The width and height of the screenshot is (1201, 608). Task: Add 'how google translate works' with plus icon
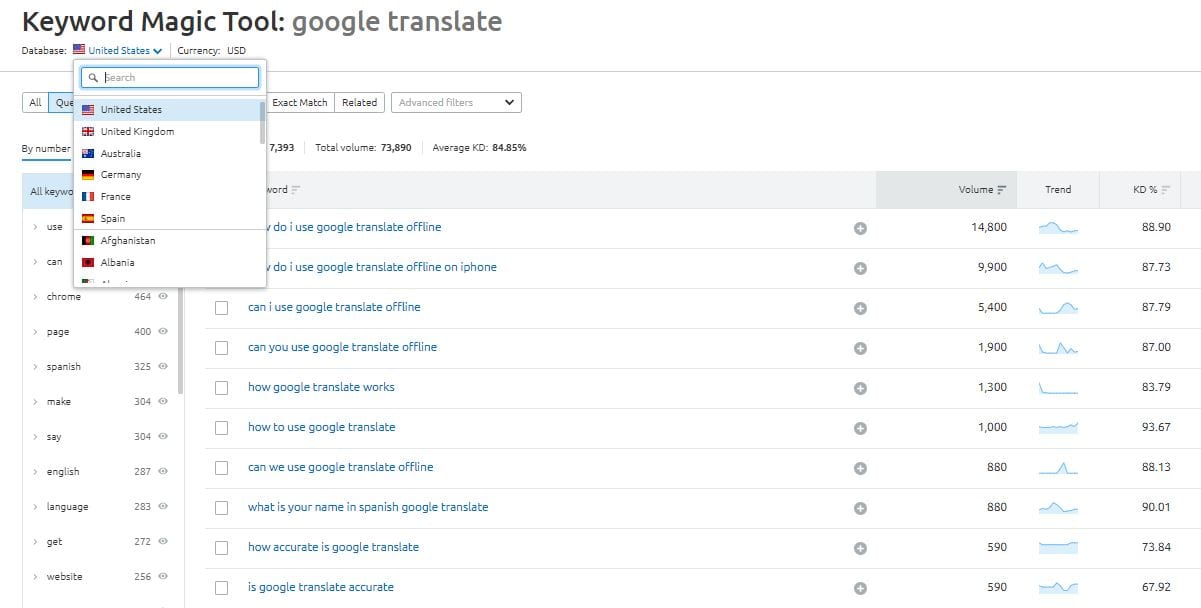[x=860, y=388]
